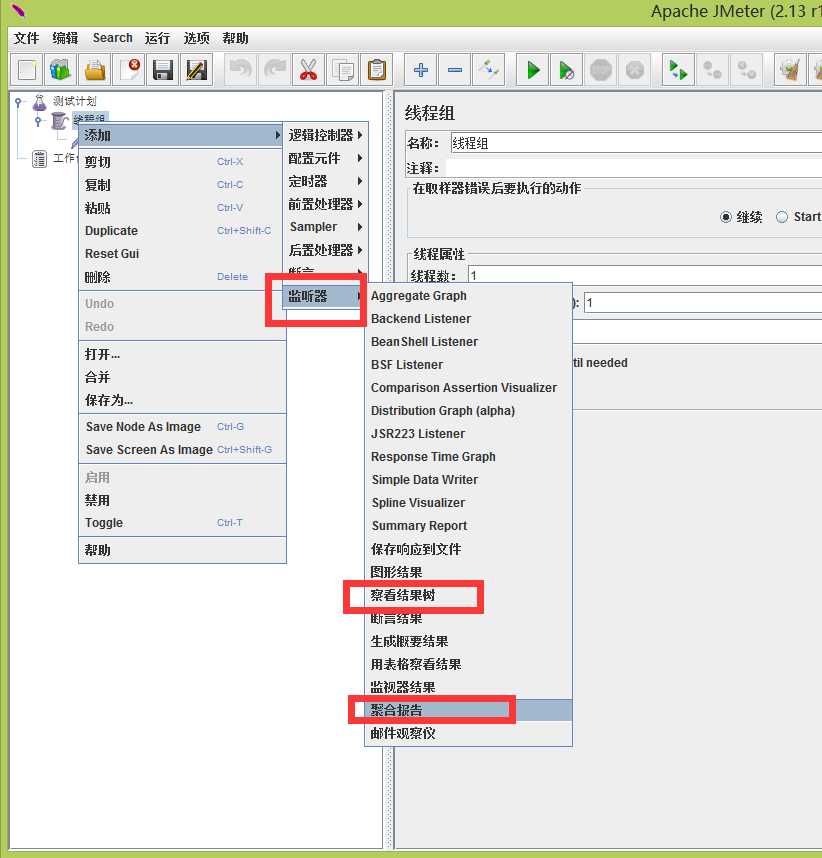Viewport: 822px width, 858px height.
Task: Expand the 前置处理器 submenu
Action: tap(326, 204)
